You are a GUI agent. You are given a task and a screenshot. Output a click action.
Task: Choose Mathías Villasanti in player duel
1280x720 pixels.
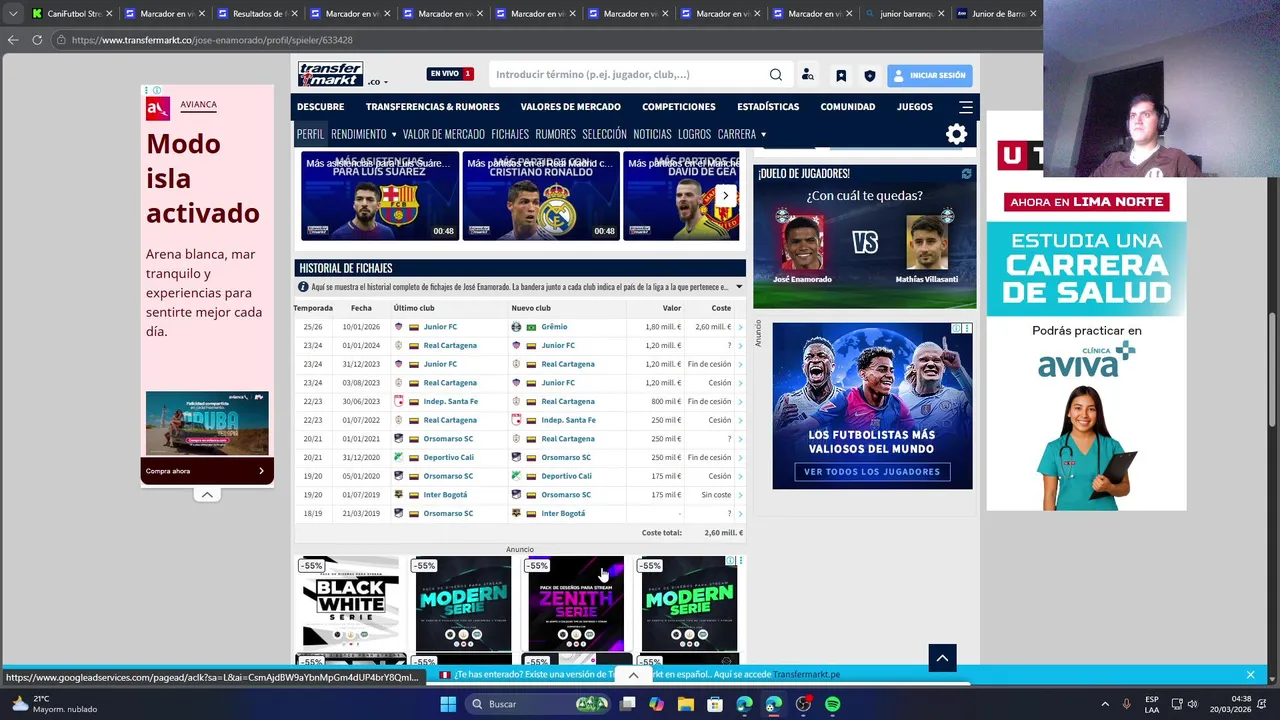point(927,245)
